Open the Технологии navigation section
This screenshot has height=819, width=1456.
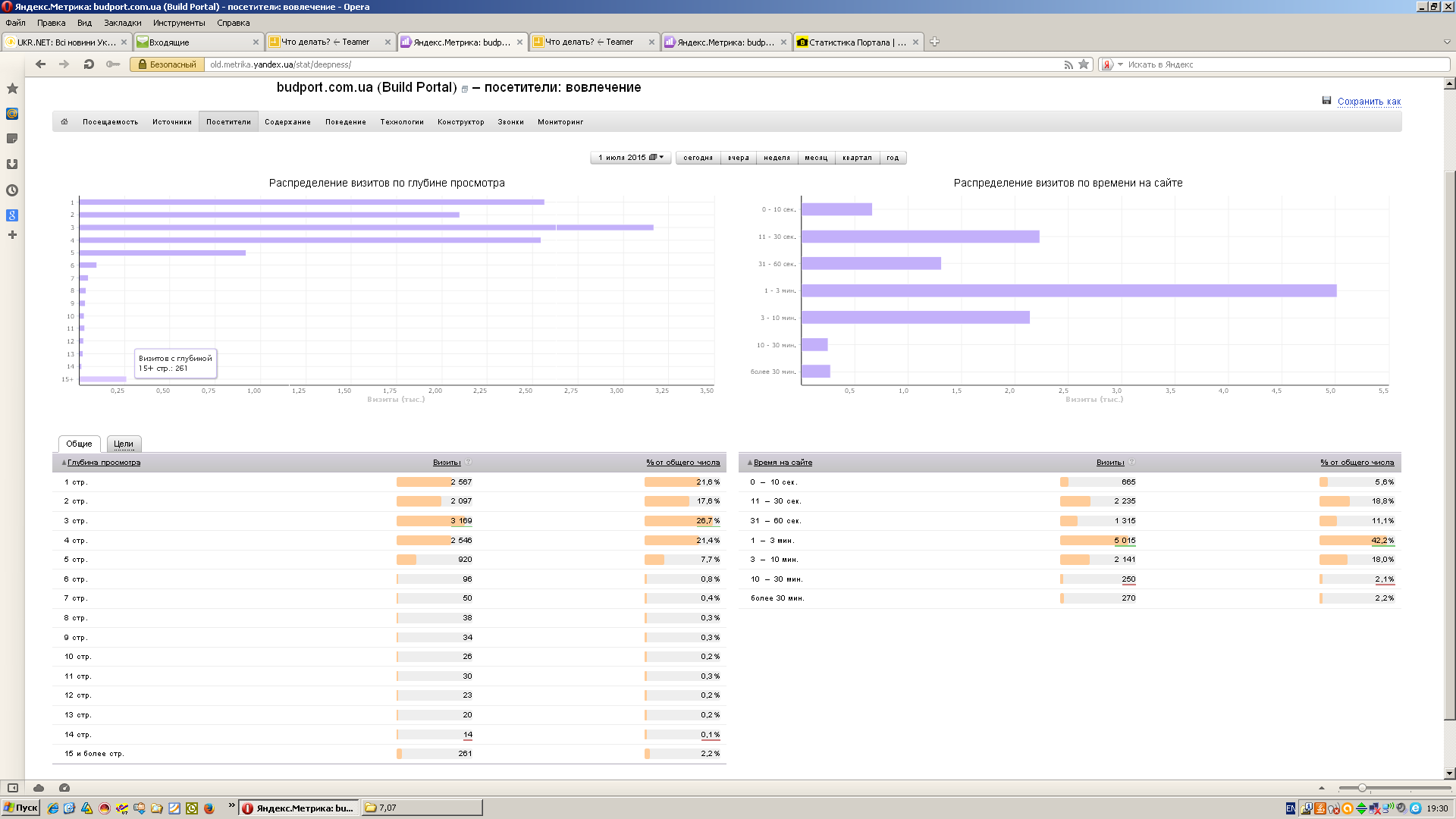point(402,122)
